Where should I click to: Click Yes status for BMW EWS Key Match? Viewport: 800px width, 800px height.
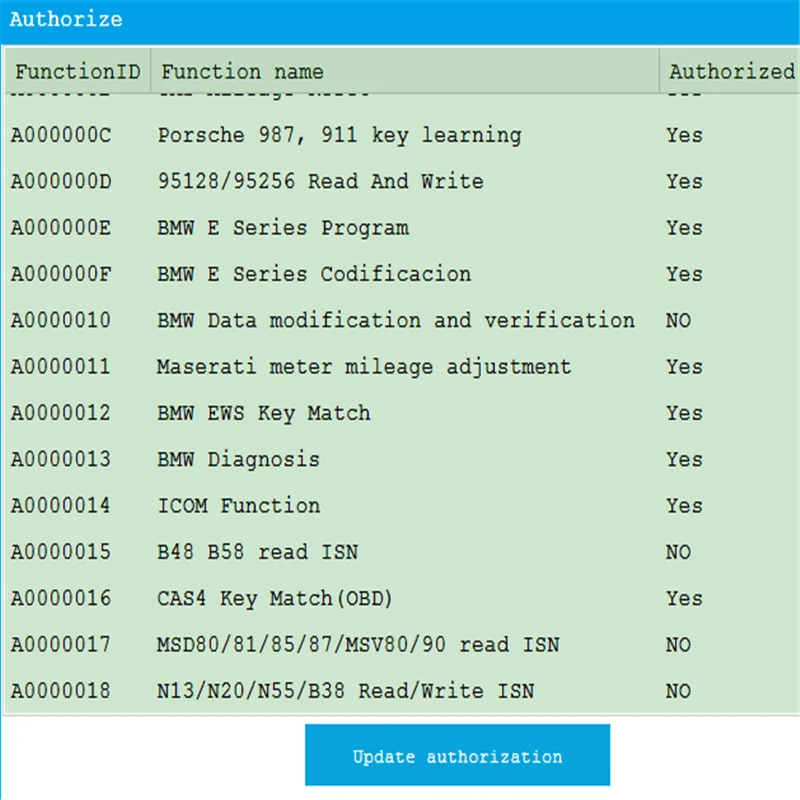point(684,413)
